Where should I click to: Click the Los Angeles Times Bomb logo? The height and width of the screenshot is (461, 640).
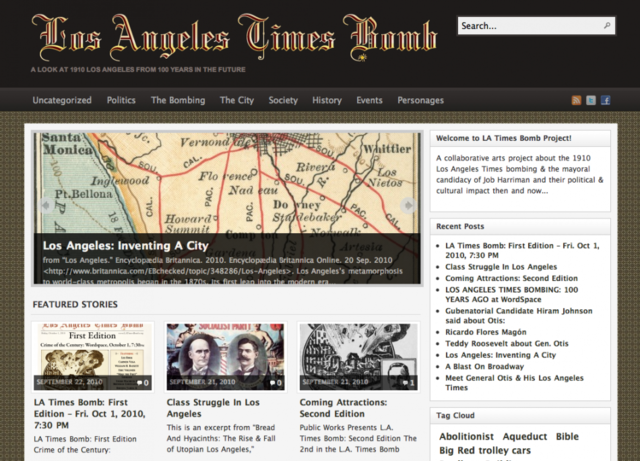(234, 38)
